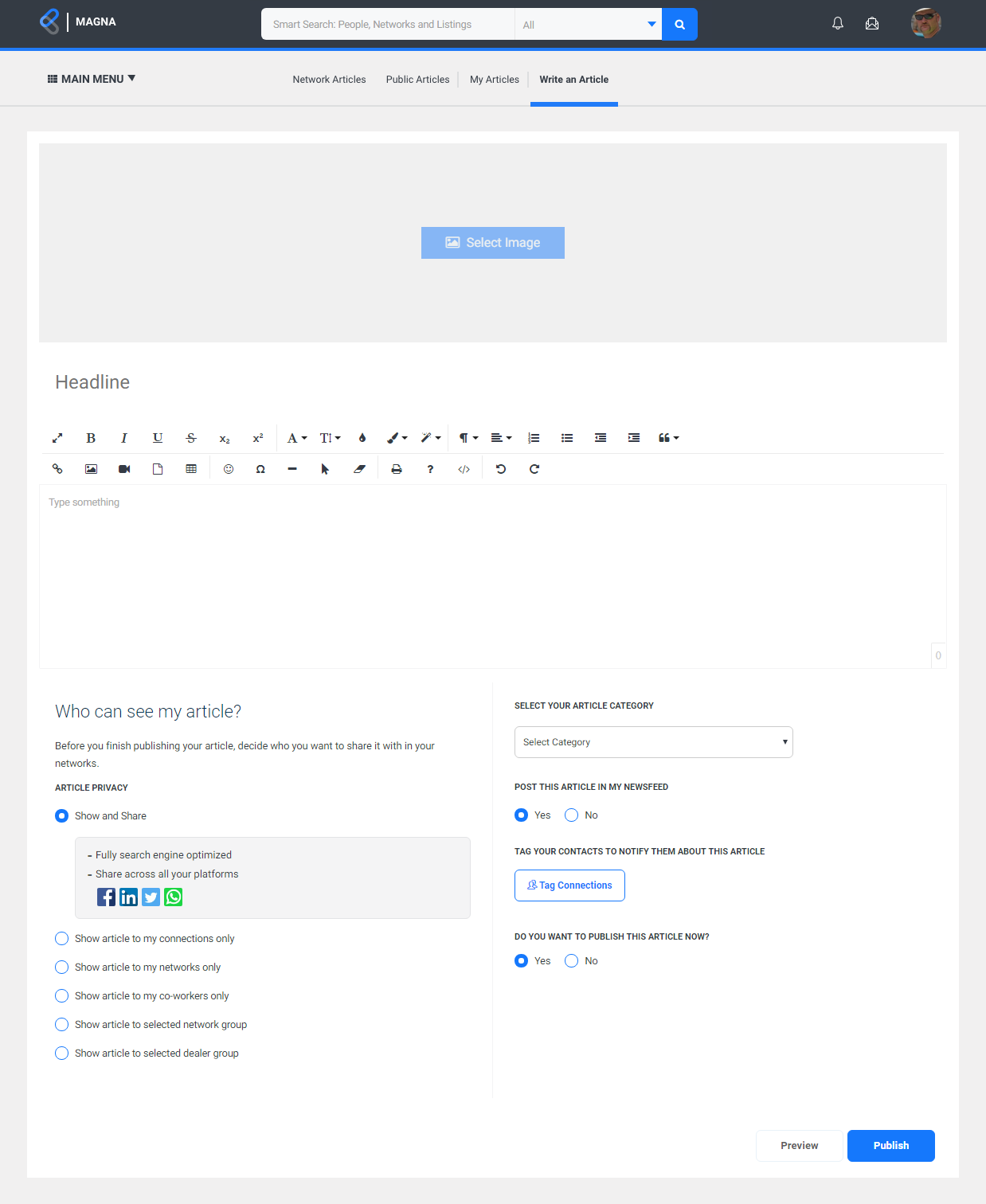Open emoticons picker
986x1204 pixels.
pos(229,469)
